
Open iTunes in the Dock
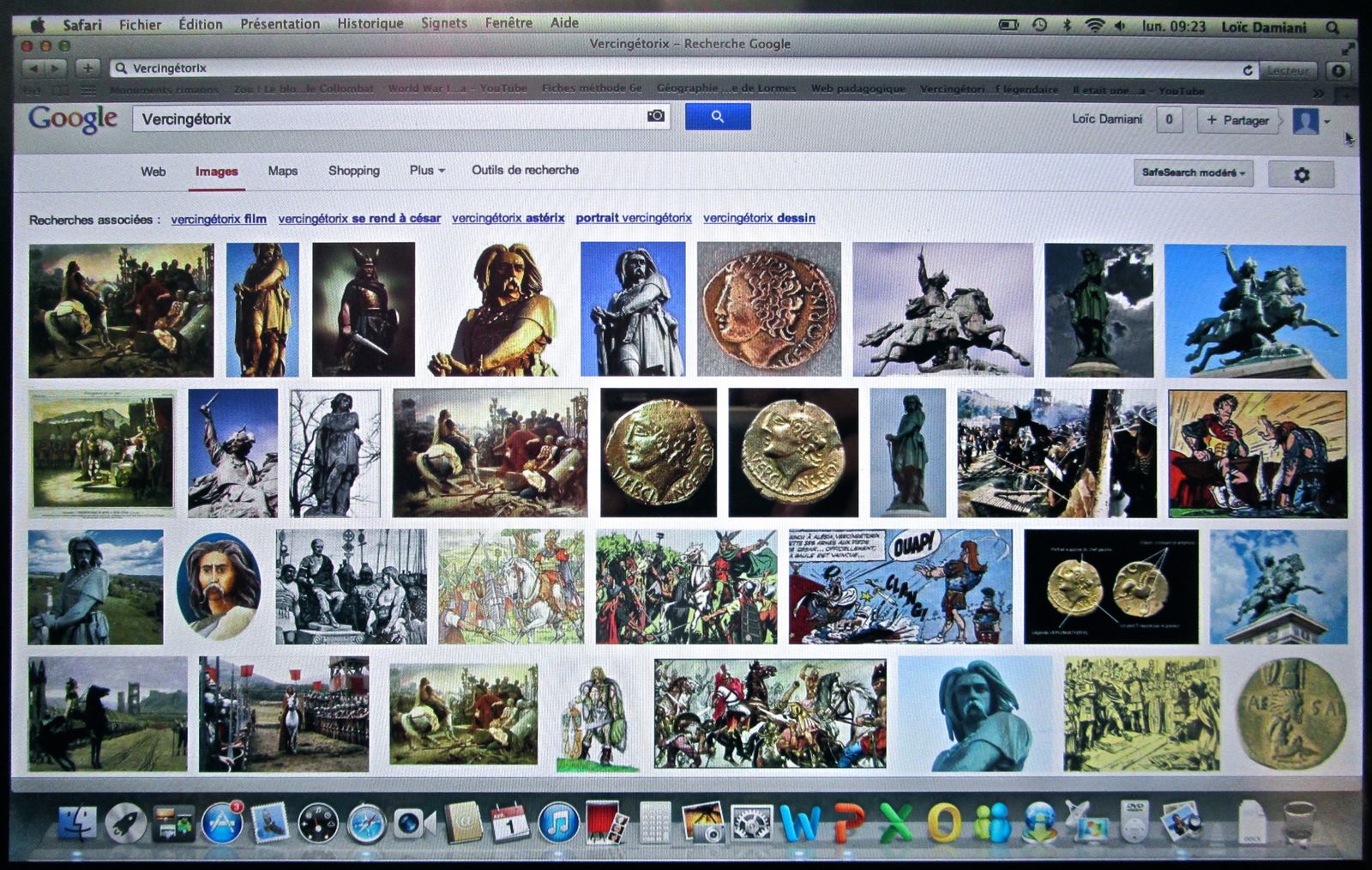(558, 824)
